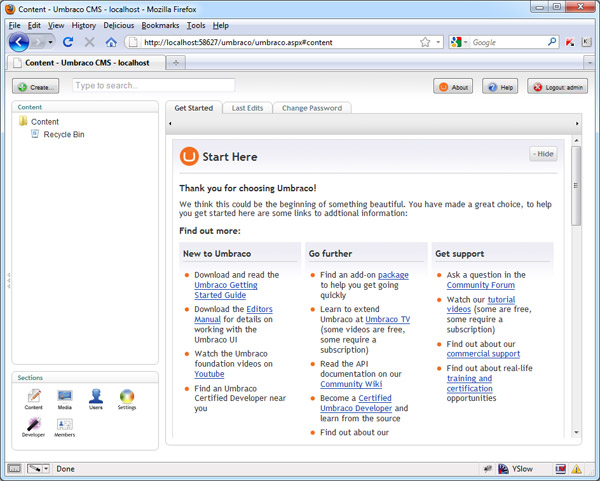Switch to the Get Started tab
600x481 pixels.
coord(194,108)
